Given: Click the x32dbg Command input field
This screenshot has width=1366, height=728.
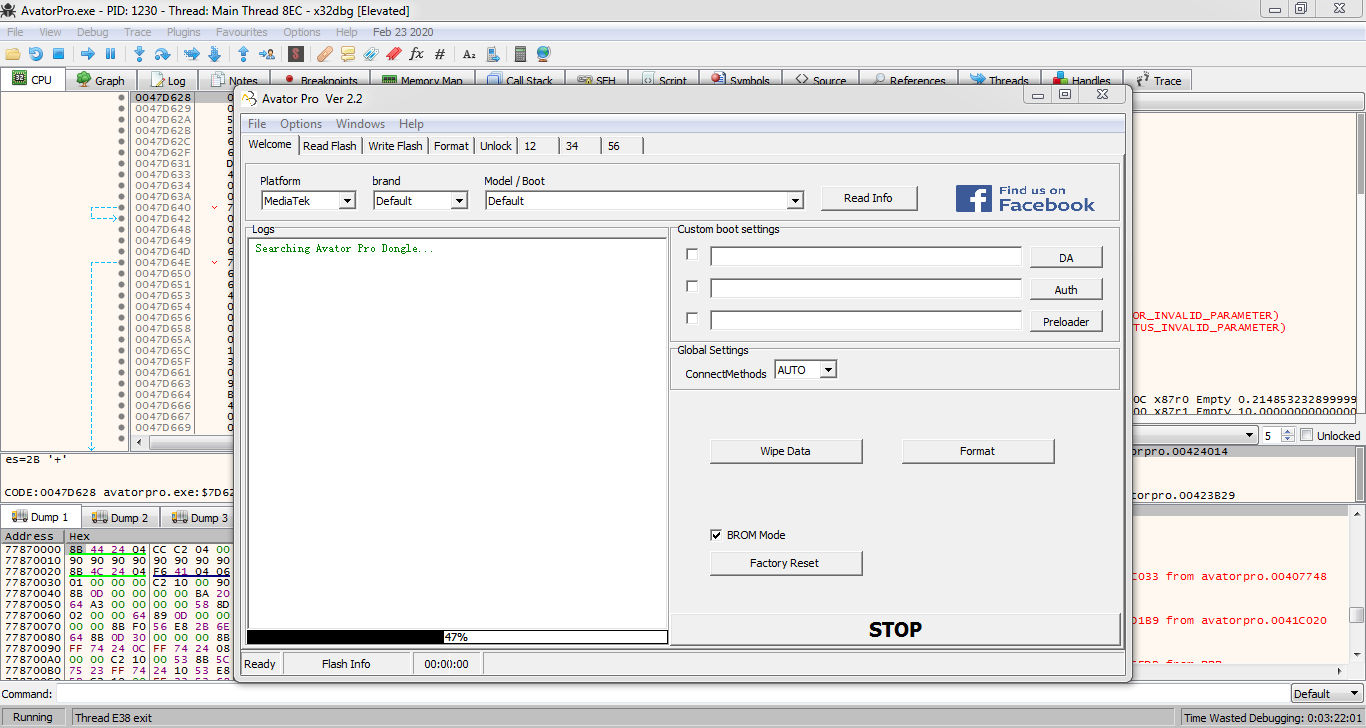Looking at the screenshot, I should point(672,693).
